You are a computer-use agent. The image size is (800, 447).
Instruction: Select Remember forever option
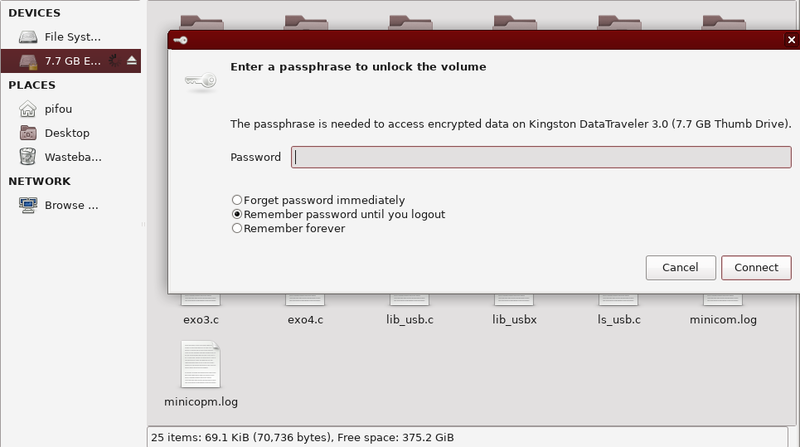coord(237,228)
